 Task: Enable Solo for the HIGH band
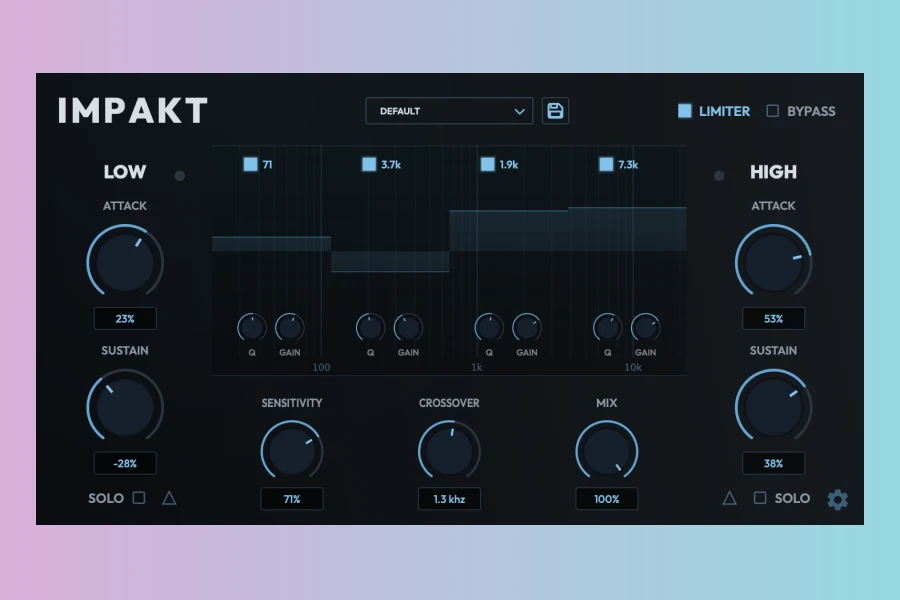[760, 498]
